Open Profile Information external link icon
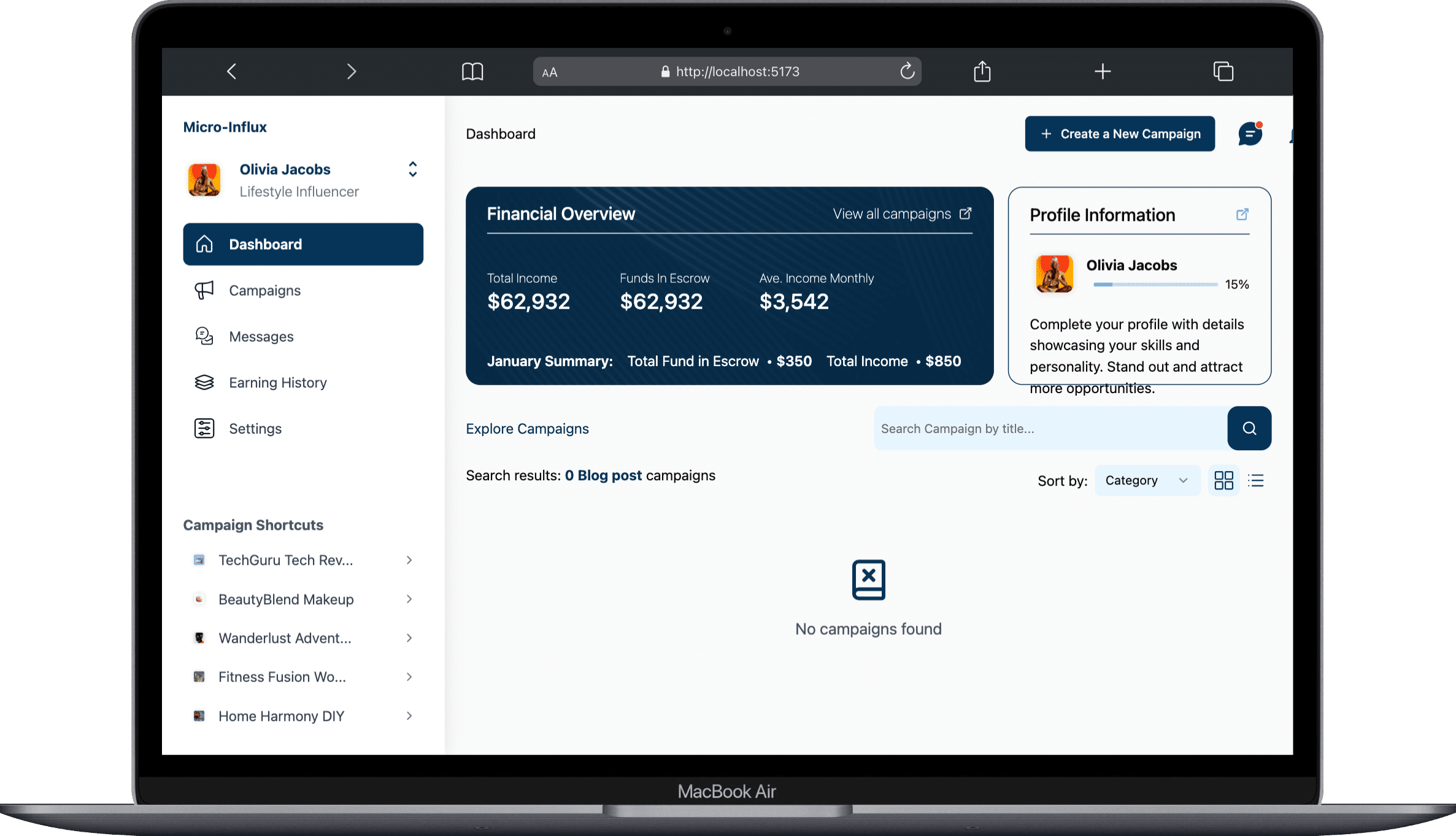Viewport: 1456px width, 836px height. 1242,215
